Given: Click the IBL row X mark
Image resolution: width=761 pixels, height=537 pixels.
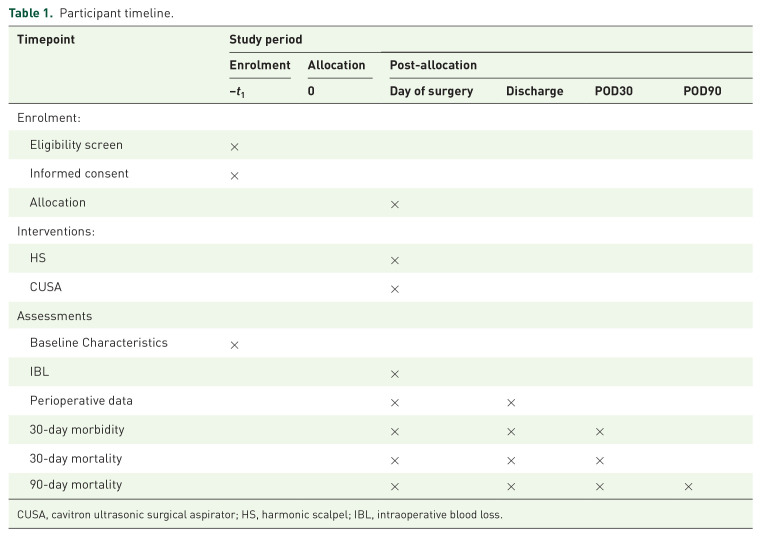Looking at the screenshot, I should coord(395,374).
